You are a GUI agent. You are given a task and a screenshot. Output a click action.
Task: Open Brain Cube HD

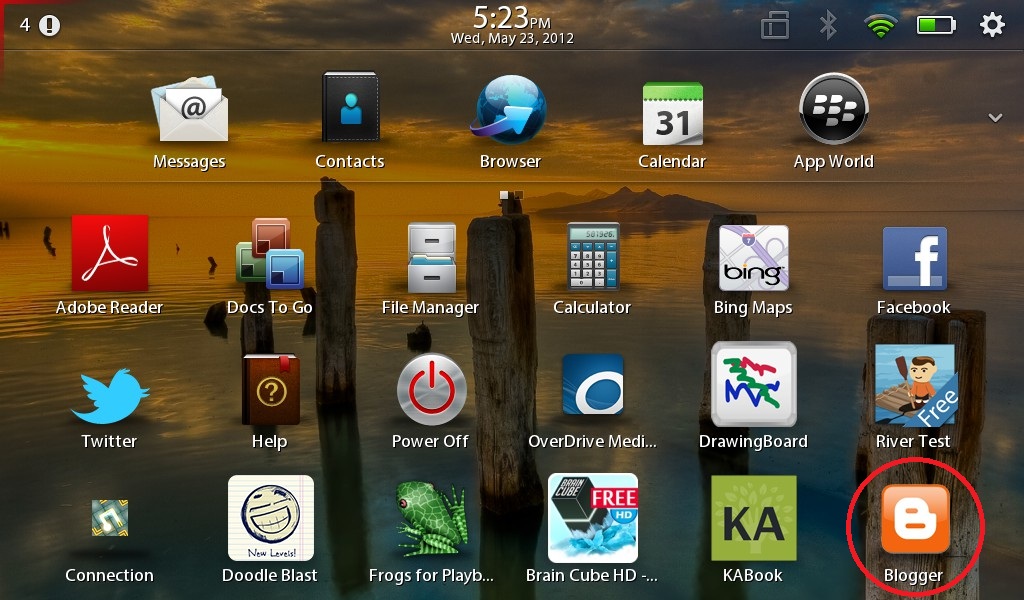click(x=592, y=518)
